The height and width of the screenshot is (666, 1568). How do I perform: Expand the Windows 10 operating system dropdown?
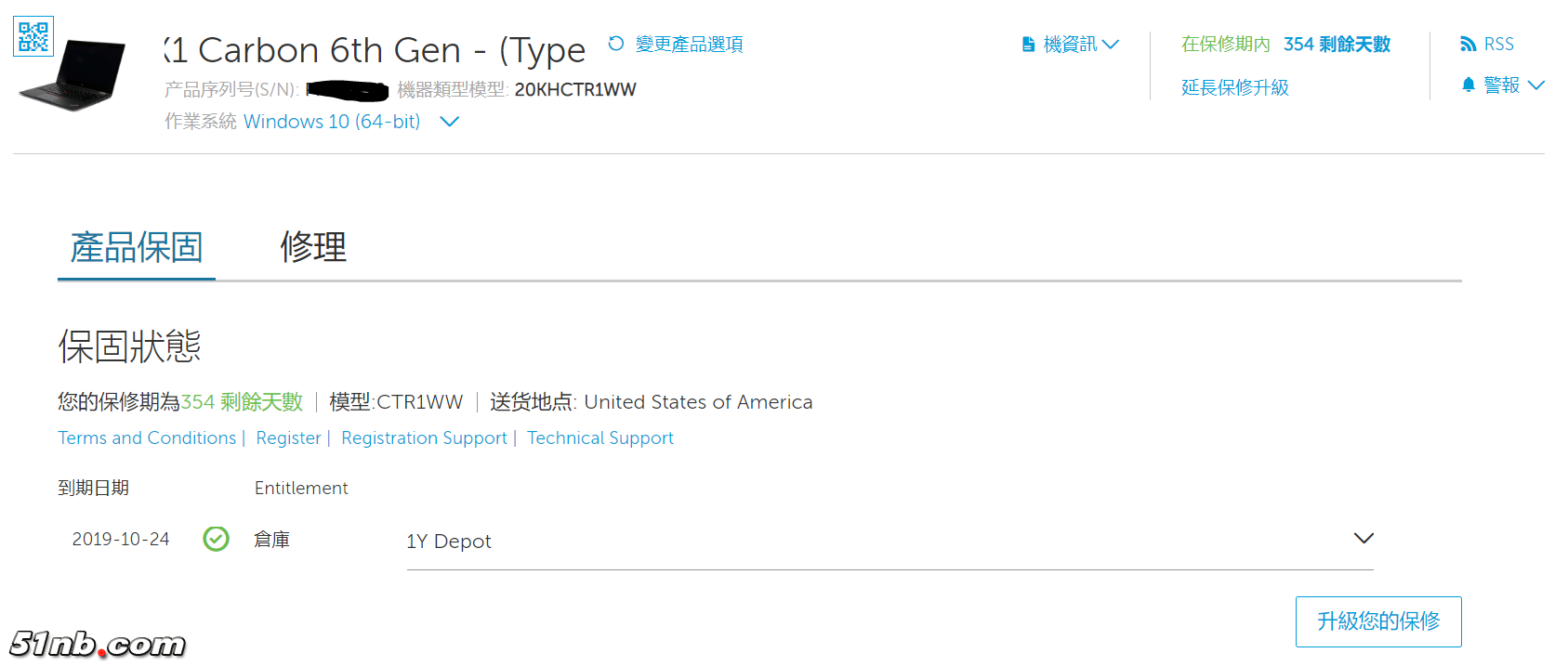coord(449,122)
